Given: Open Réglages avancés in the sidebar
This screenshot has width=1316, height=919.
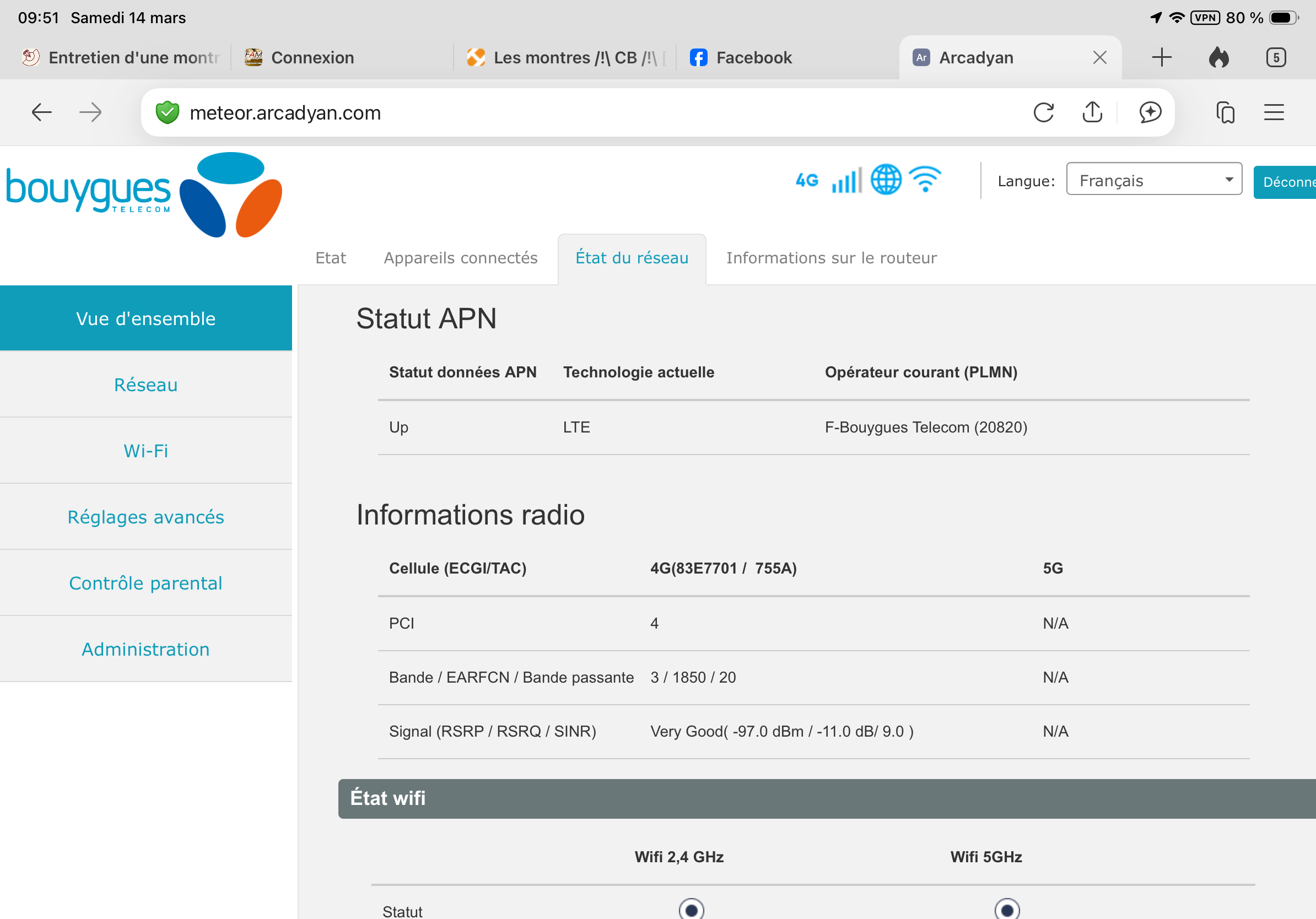Looking at the screenshot, I should (x=145, y=517).
